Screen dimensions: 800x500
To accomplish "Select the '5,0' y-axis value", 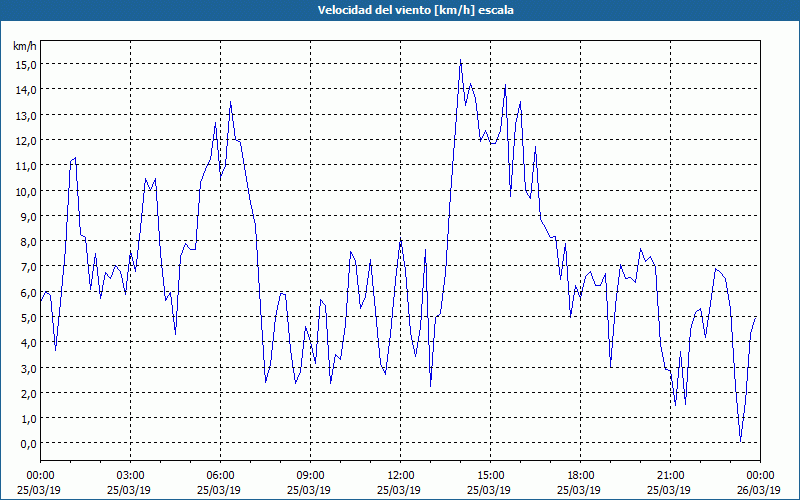I will point(30,318).
